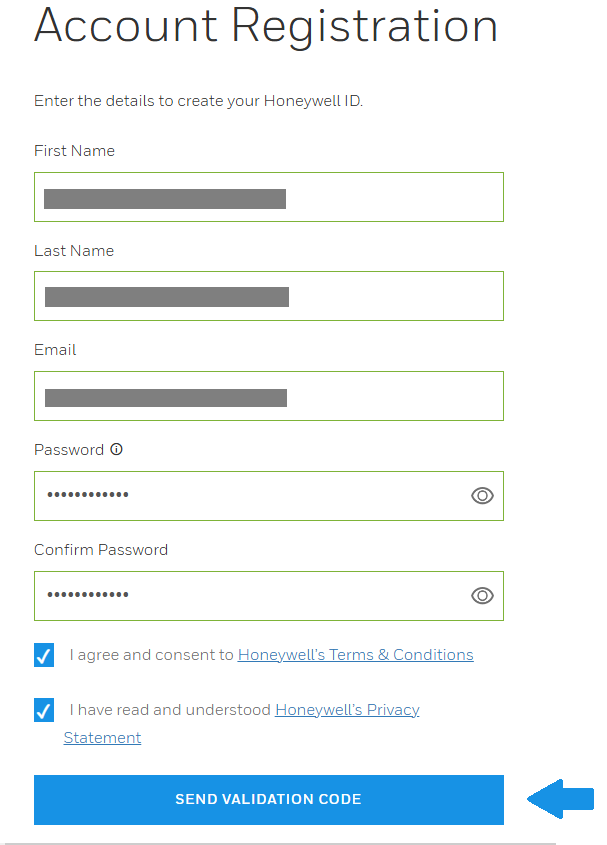This screenshot has height=845, width=607.
Task: Reveal confirm password with eye icon
Action: (x=482, y=595)
